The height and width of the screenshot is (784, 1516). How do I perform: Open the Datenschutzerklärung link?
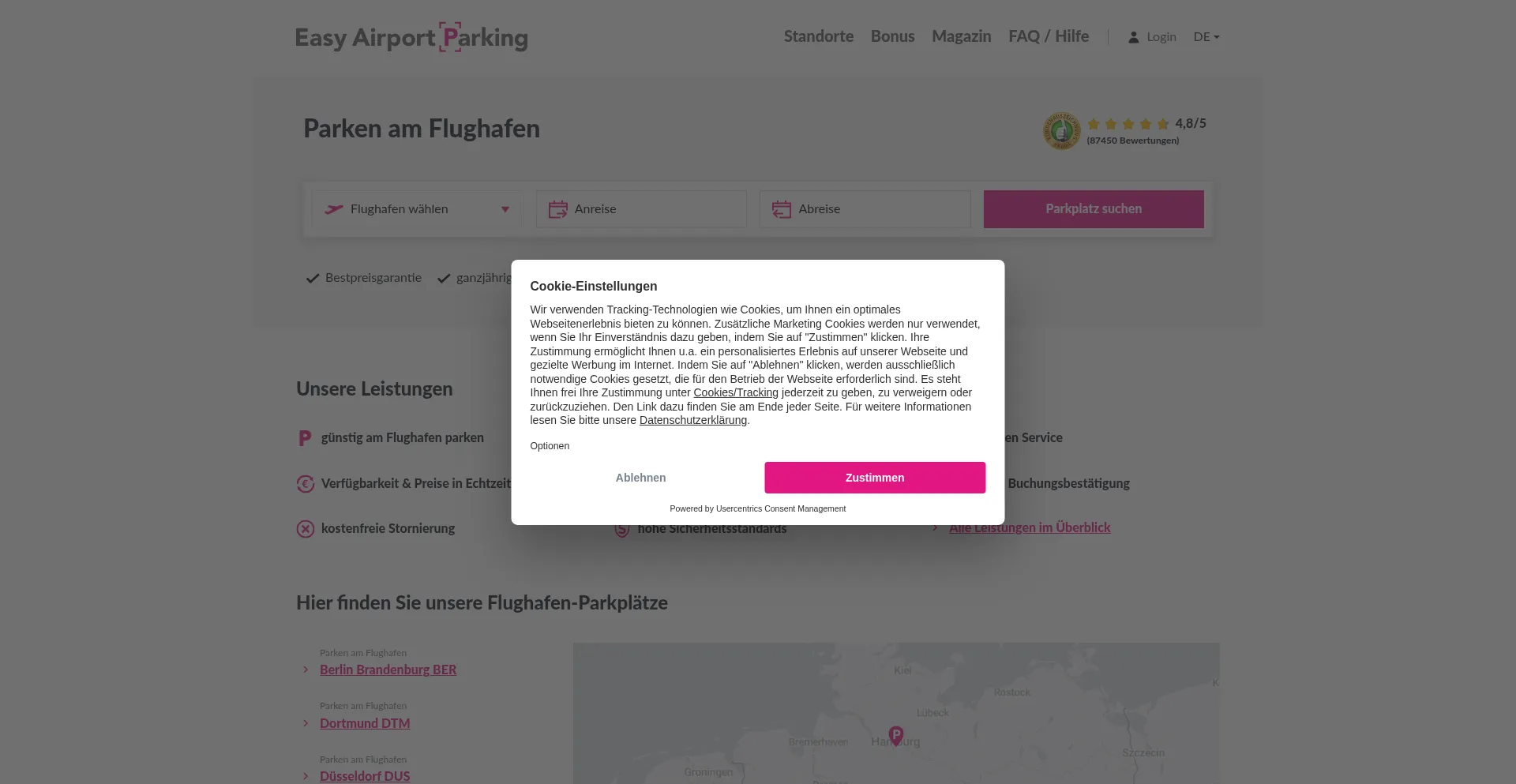click(x=692, y=420)
